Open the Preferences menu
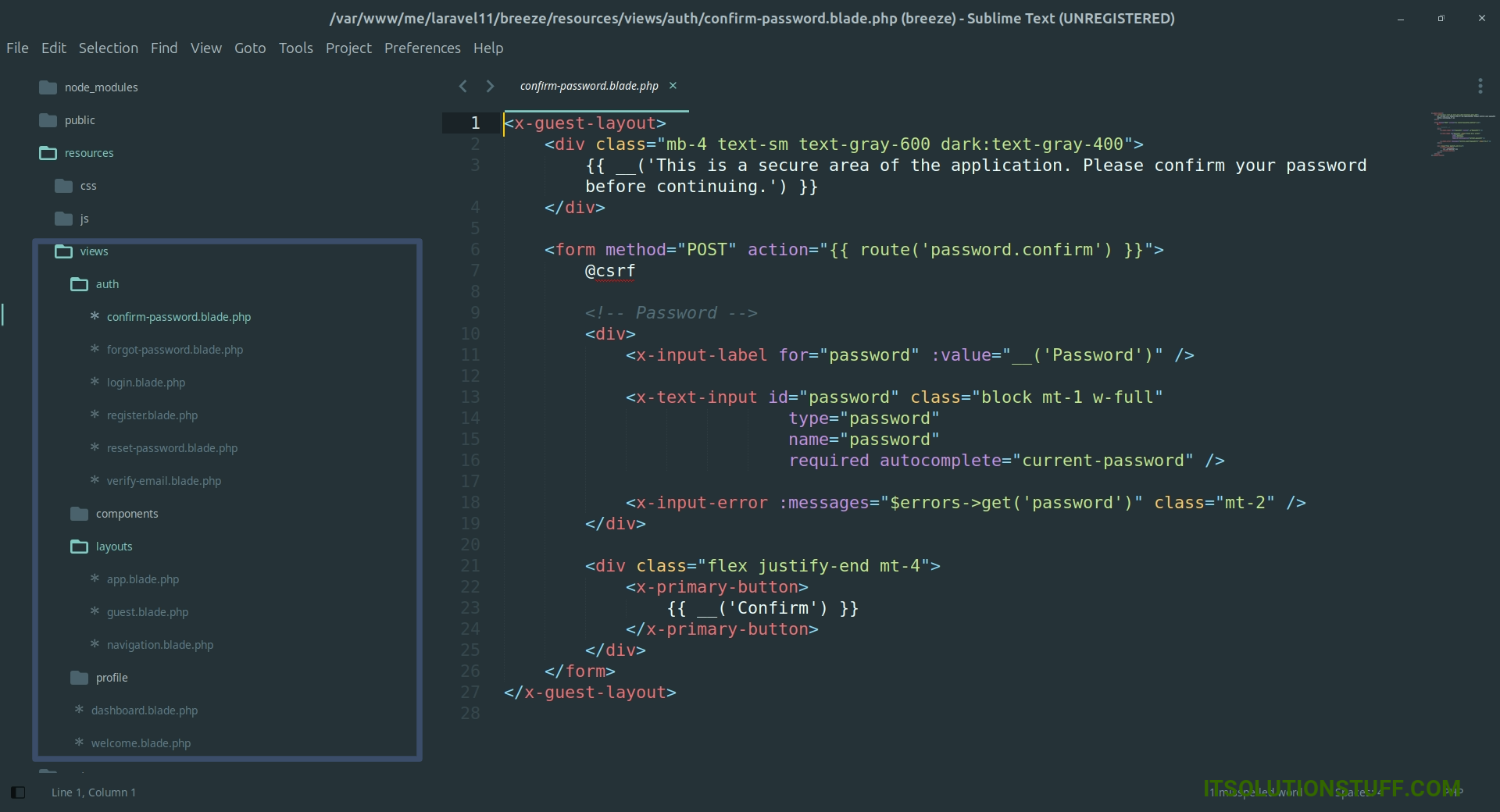The width and height of the screenshot is (1500, 812). coord(423,48)
